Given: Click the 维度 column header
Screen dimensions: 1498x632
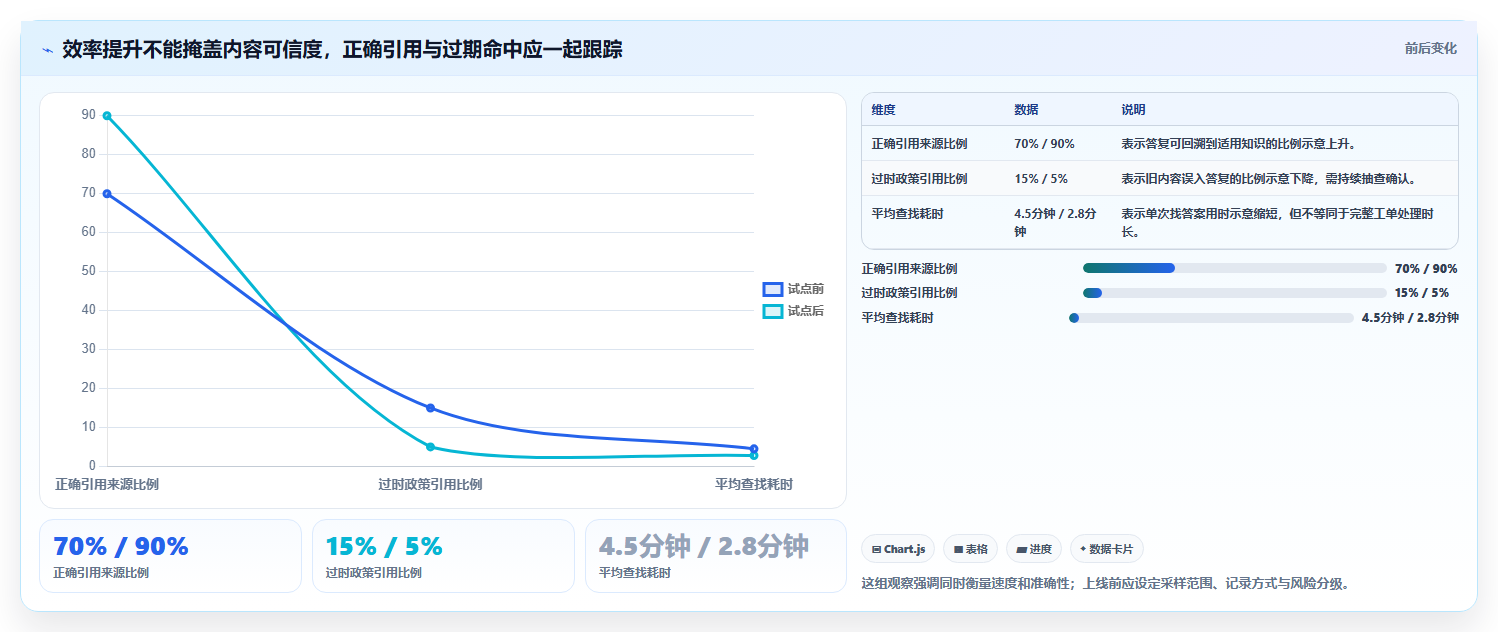Looking at the screenshot, I should (884, 110).
